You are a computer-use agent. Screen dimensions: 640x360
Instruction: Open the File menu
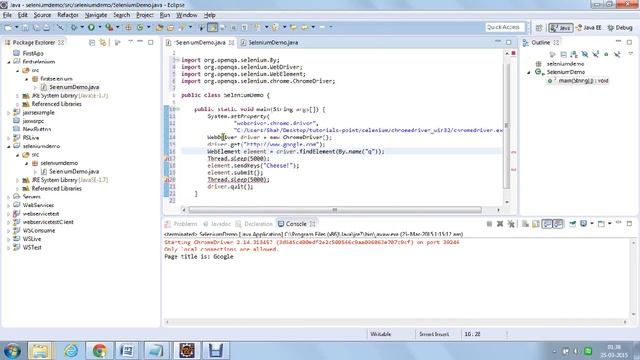pyautogui.click(x=7, y=15)
